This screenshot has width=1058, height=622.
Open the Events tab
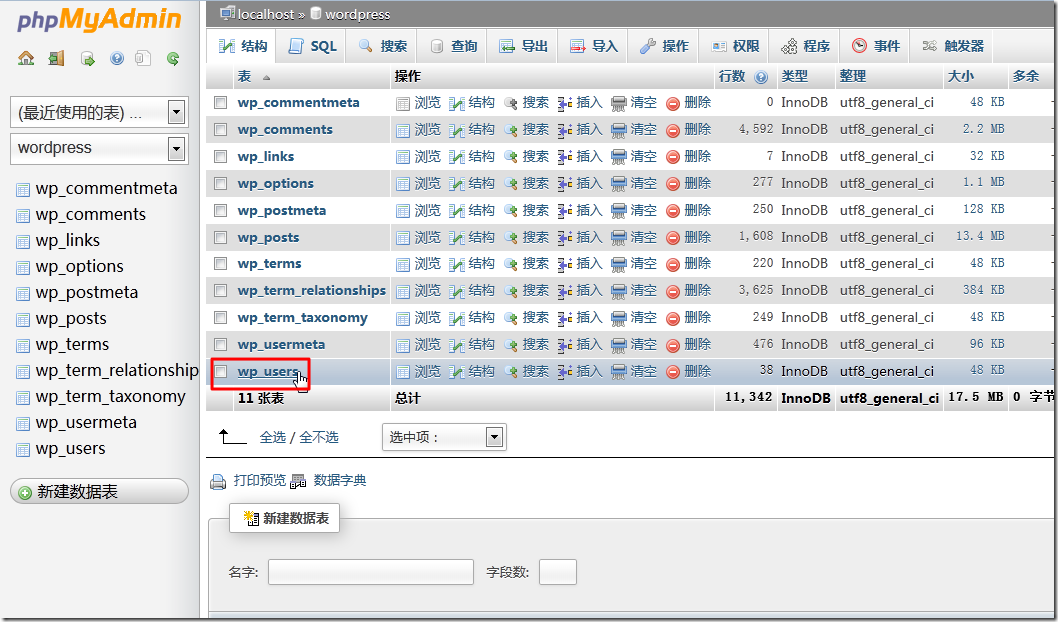coord(876,46)
